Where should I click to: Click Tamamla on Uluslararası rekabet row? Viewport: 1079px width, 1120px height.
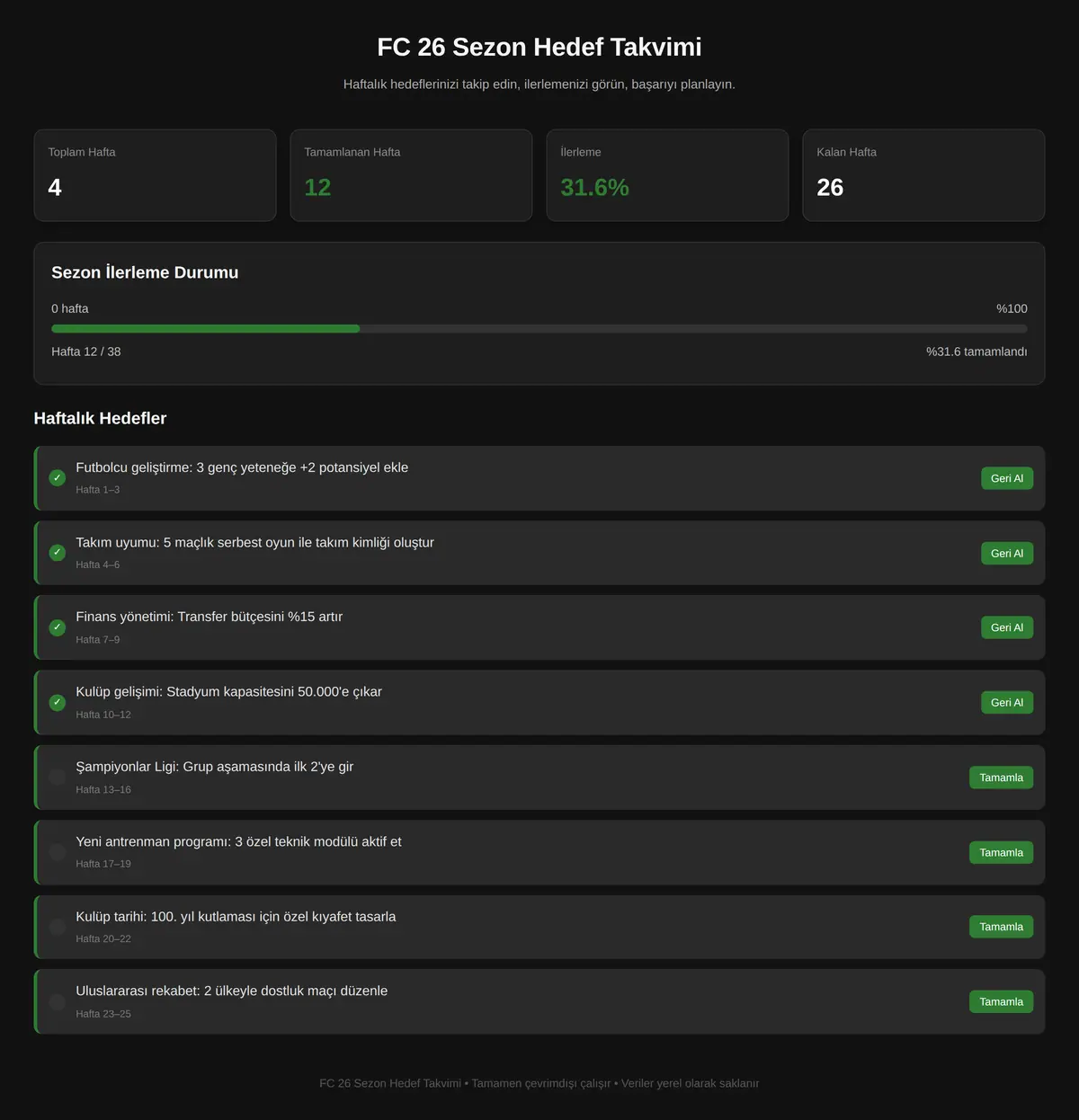click(1001, 1001)
